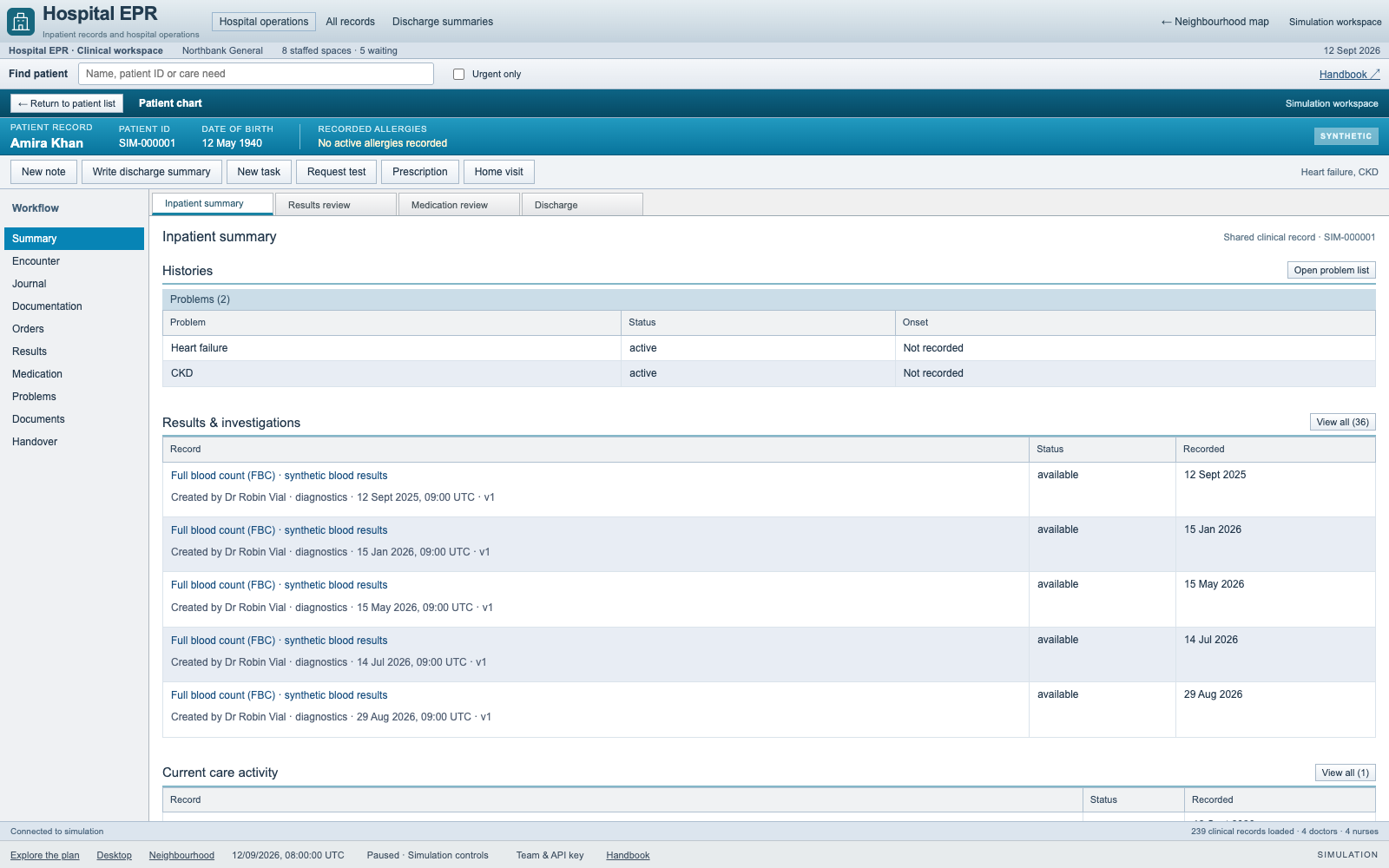Open Explore the plan footer link
Screen dimensions: 1389x868
(45, 855)
